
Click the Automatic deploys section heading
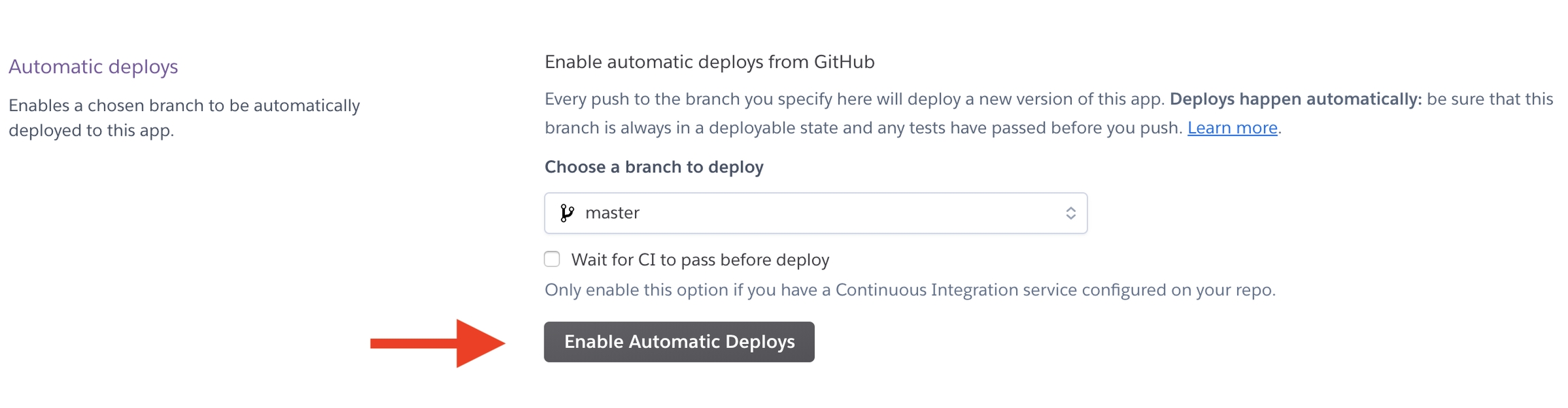[x=93, y=67]
